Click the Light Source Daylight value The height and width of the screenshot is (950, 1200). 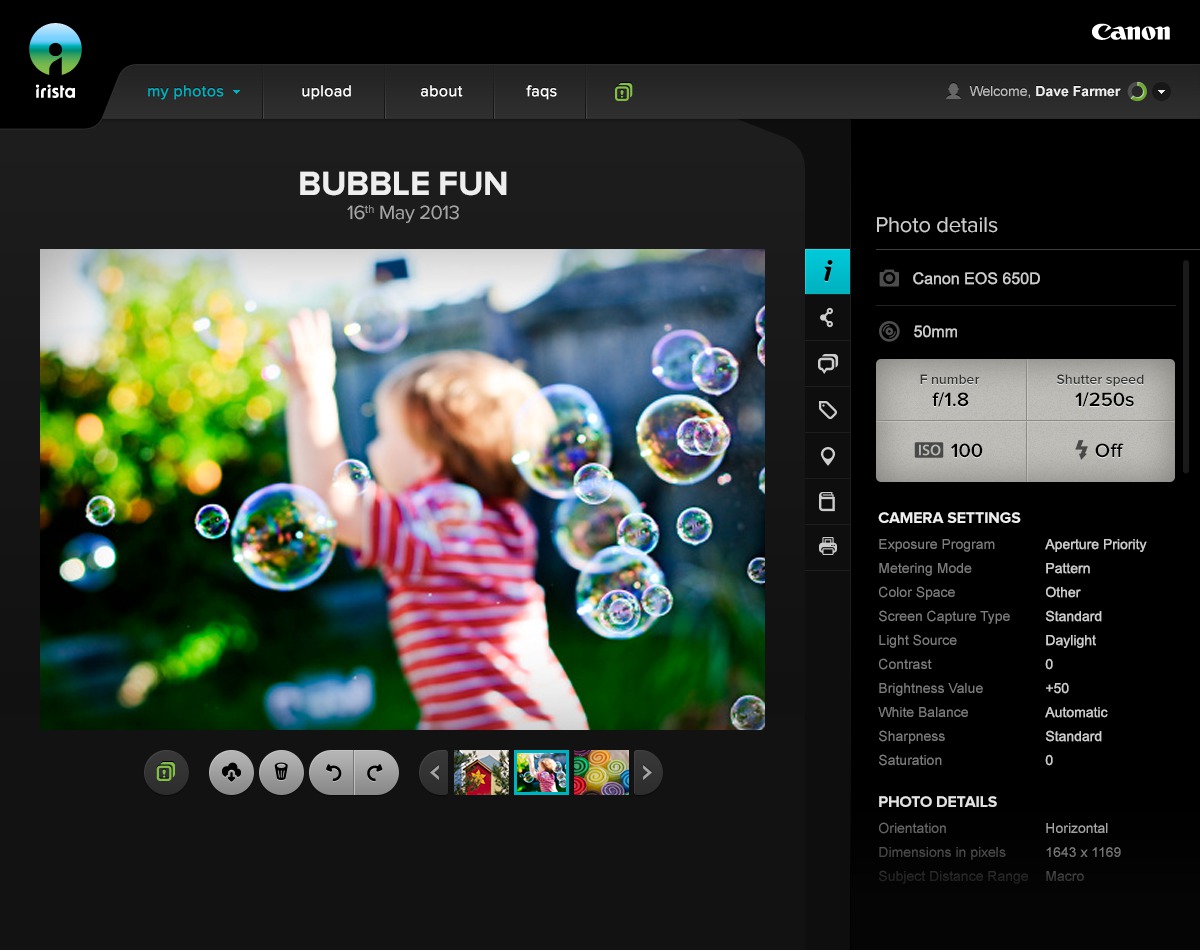(1070, 640)
